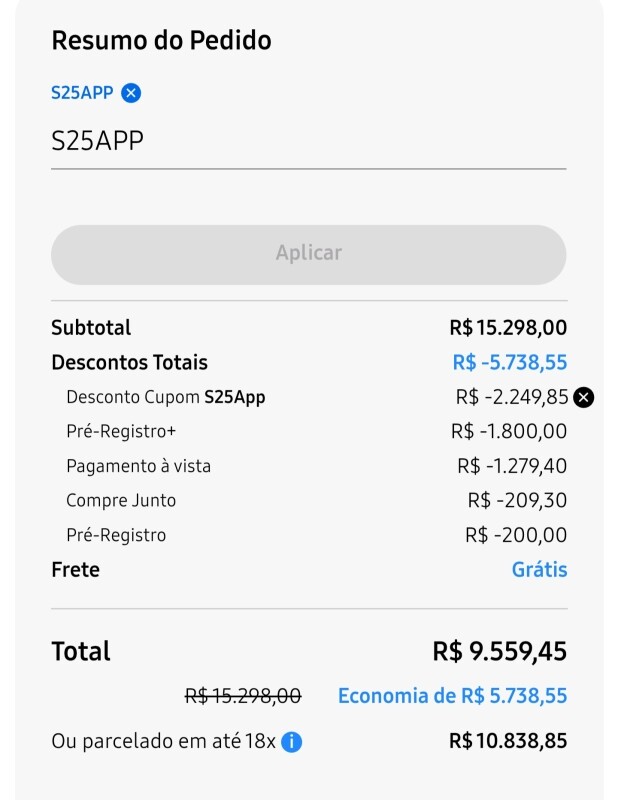This screenshot has height=800, width=618.
Task: Click the coupon code input field
Action: [308, 142]
